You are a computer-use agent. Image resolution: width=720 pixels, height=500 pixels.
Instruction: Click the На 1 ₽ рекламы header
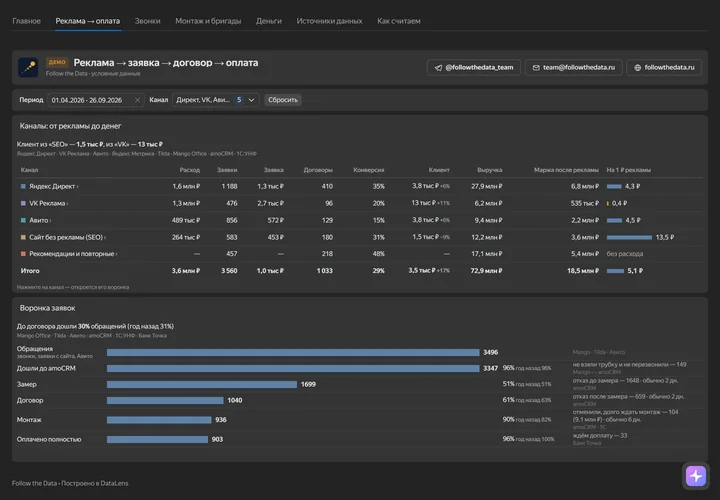point(629,170)
